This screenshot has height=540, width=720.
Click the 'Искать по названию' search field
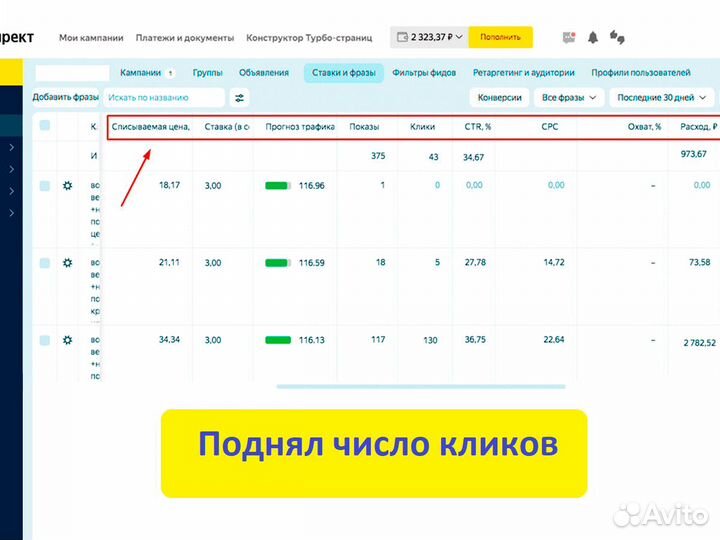(164, 98)
